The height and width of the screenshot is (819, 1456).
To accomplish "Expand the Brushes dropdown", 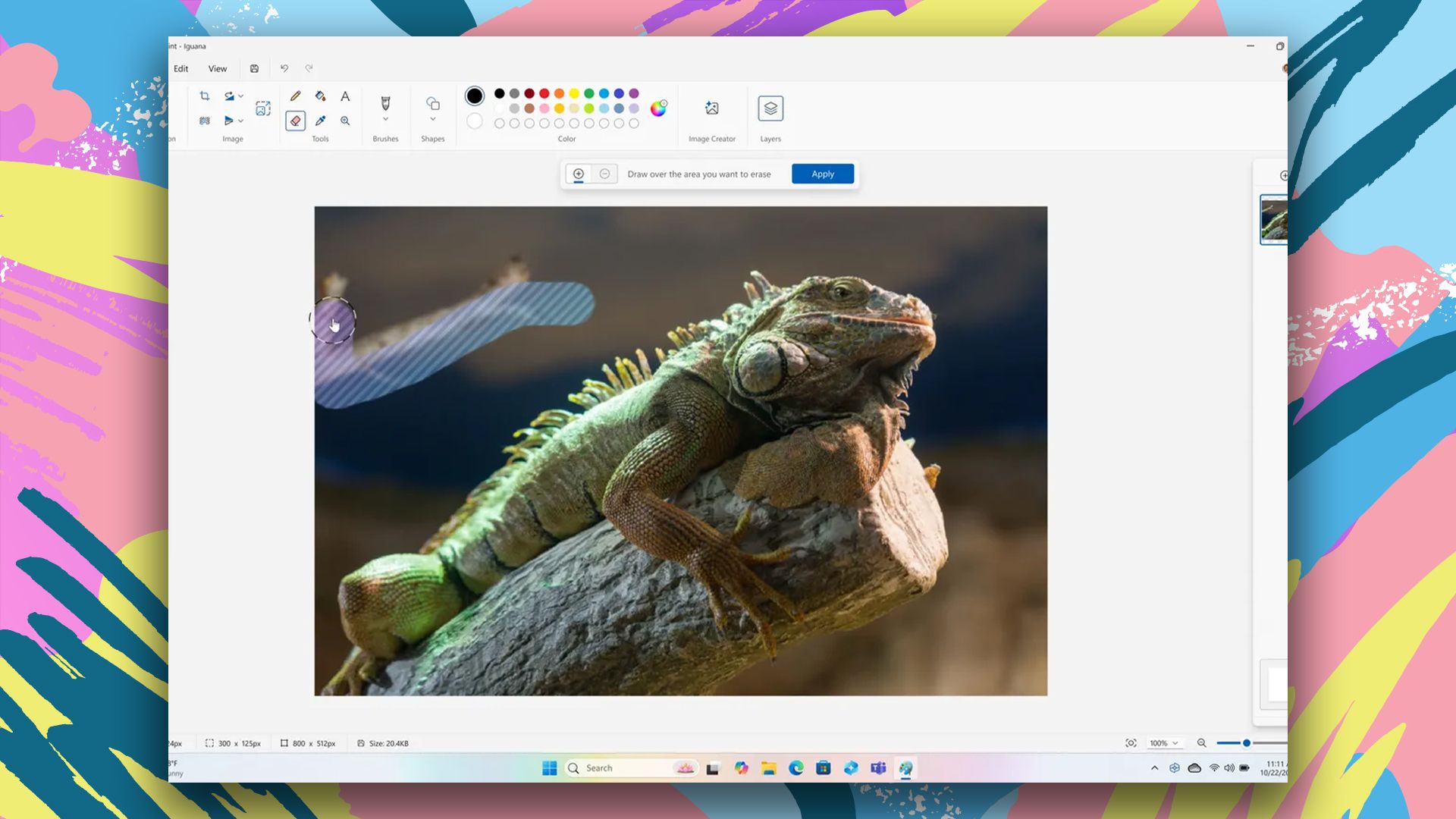I will click(385, 119).
